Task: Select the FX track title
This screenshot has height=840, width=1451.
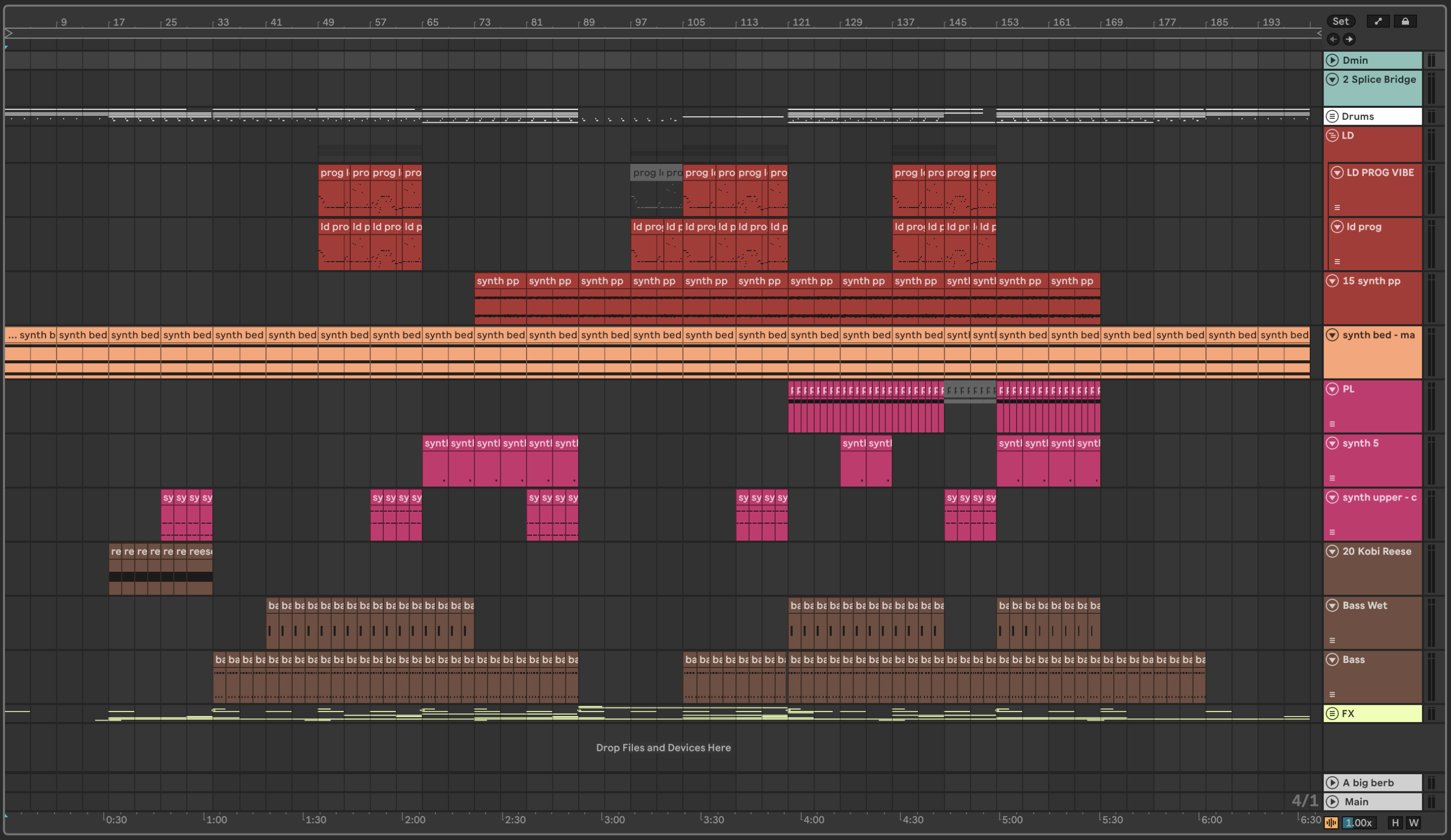Action: (1348, 713)
